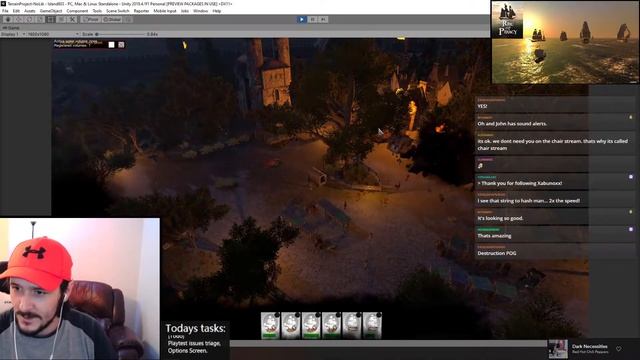Click the white square debug toggle
640x360 pixels.
pyautogui.click(x=111, y=45)
